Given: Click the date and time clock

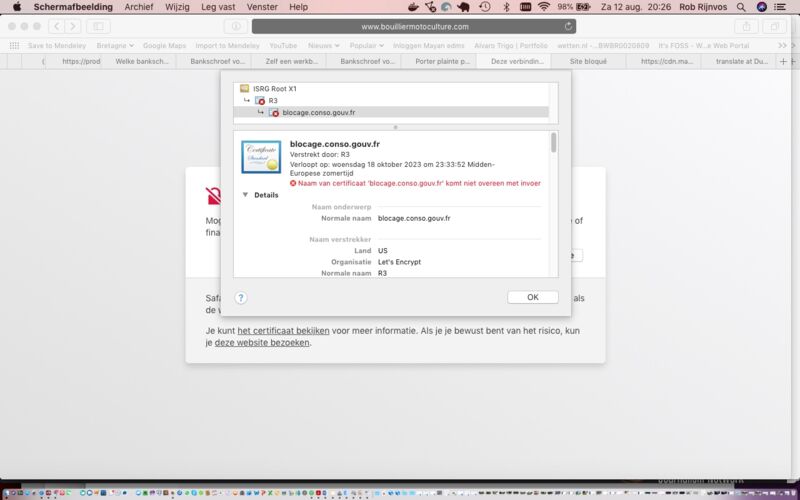Looking at the screenshot, I should tap(636, 7).
